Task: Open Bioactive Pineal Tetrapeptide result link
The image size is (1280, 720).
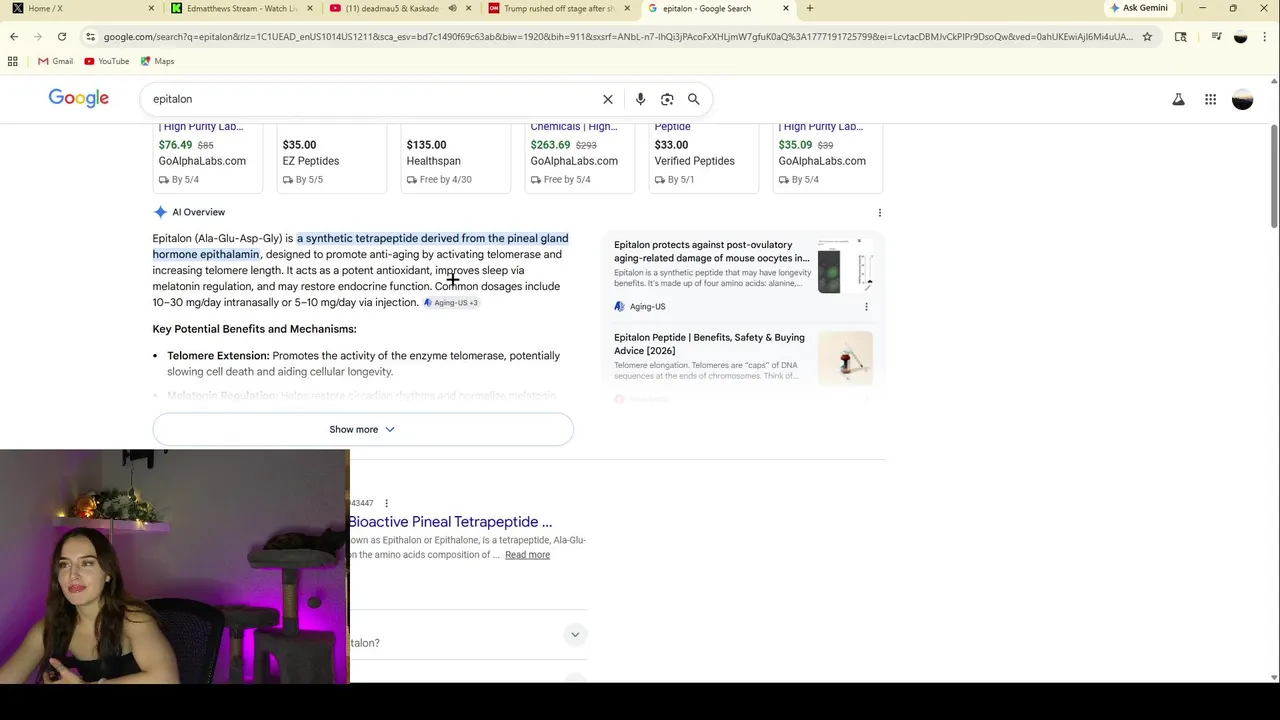Action: (x=450, y=521)
